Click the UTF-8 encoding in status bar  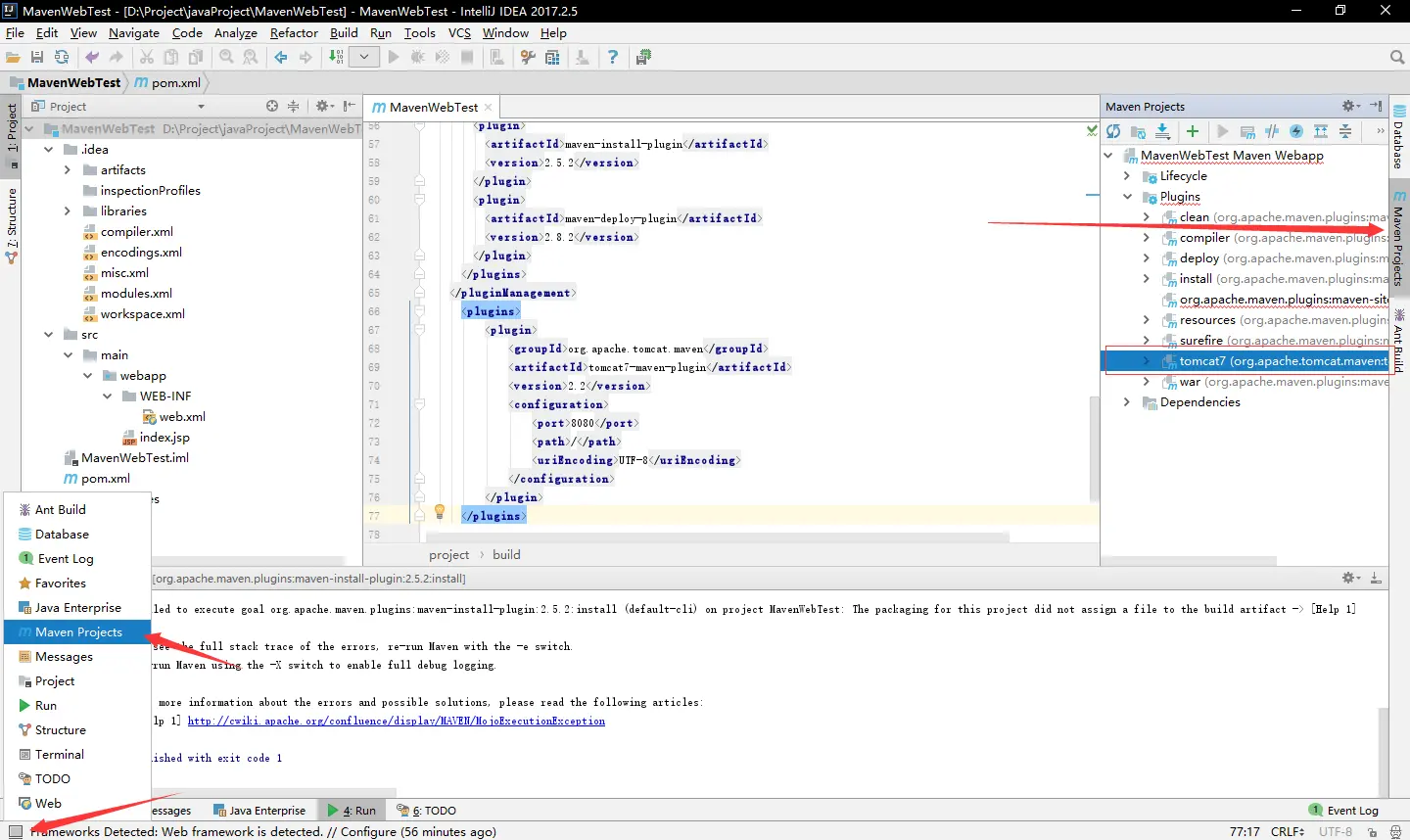(1336, 831)
